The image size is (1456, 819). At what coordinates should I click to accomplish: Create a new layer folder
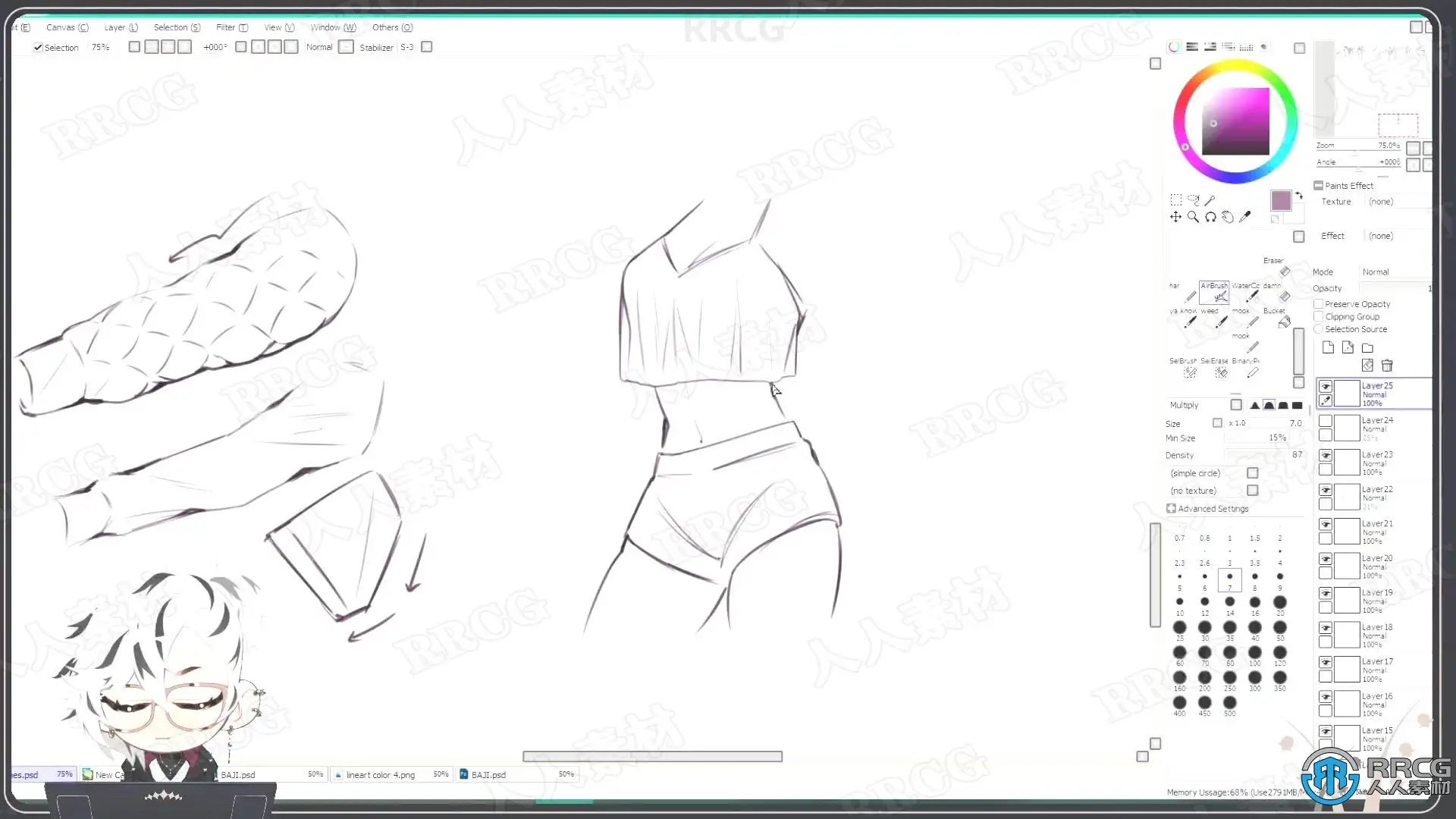1367,347
